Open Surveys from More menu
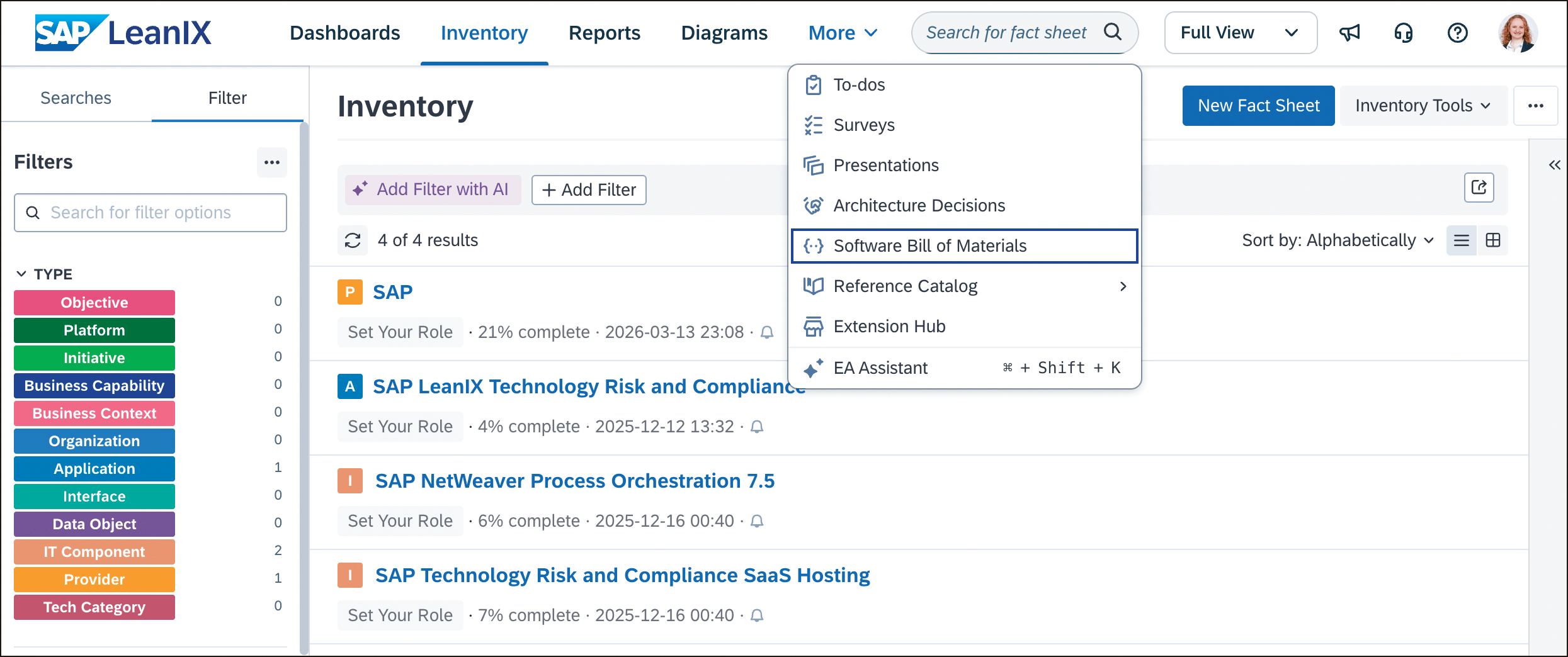 (964, 125)
